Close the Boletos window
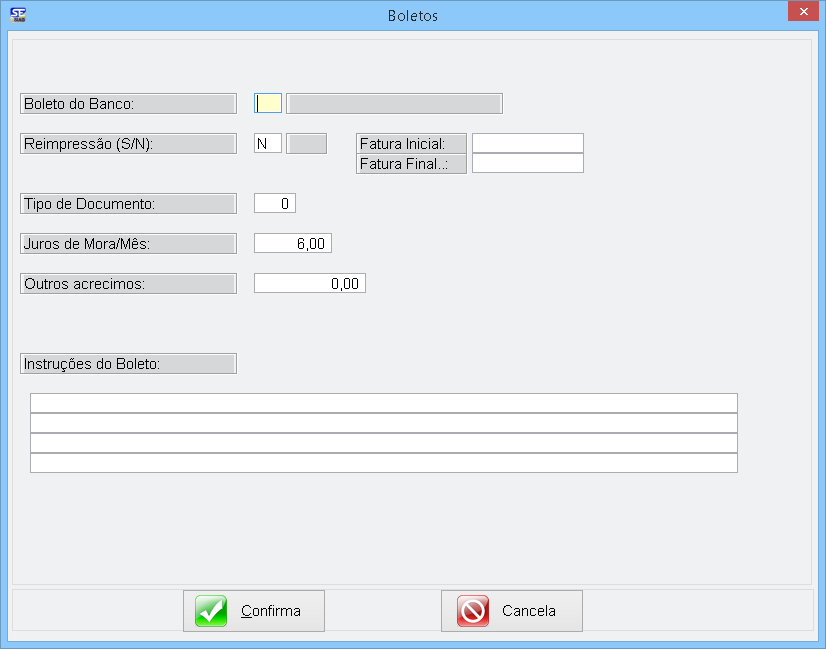Viewport: 826px width, 649px height. tap(801, 13)
